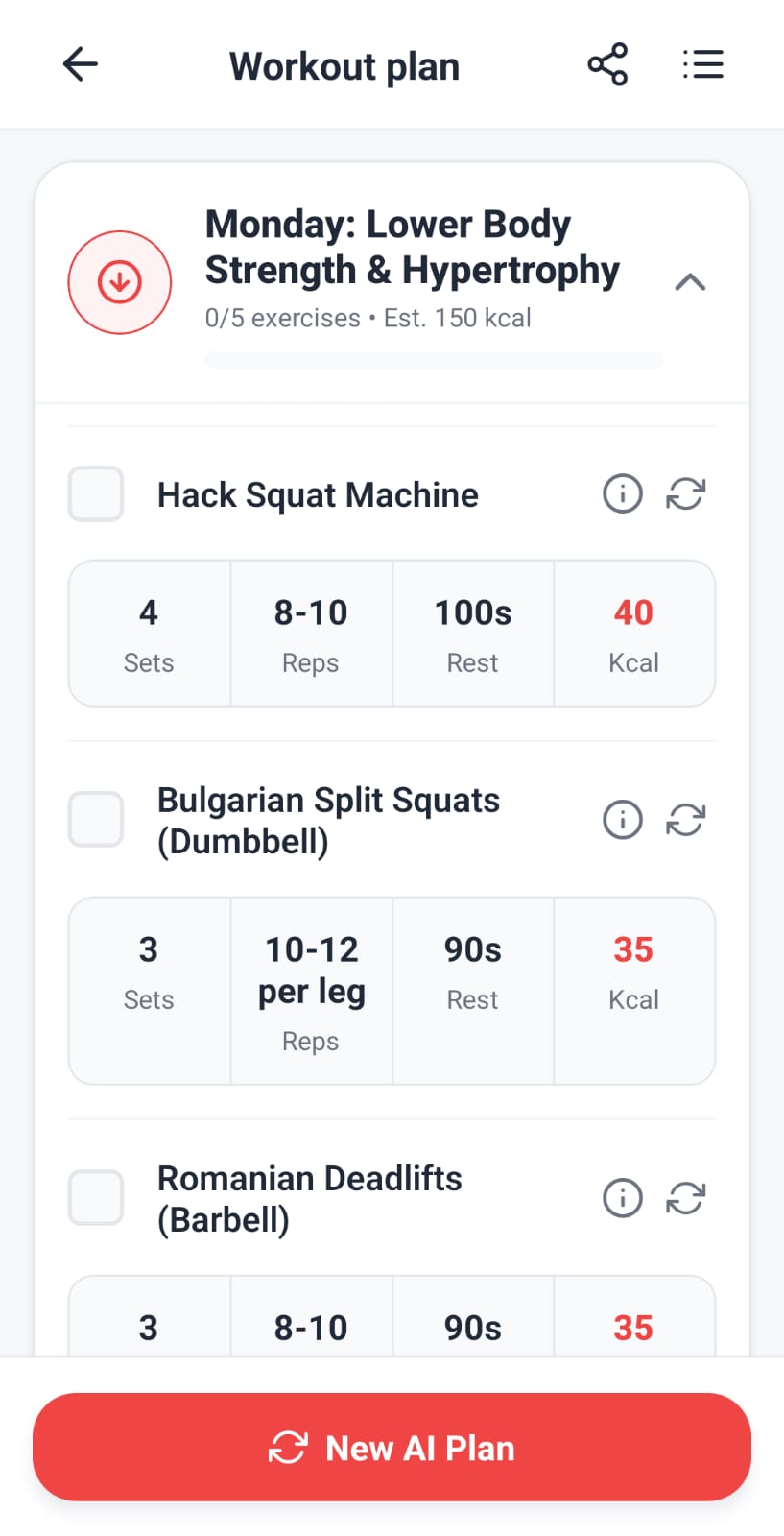Mark Bulgarian Split Squats complete
Screen dimensions: 784x1536
click(95, 819)
